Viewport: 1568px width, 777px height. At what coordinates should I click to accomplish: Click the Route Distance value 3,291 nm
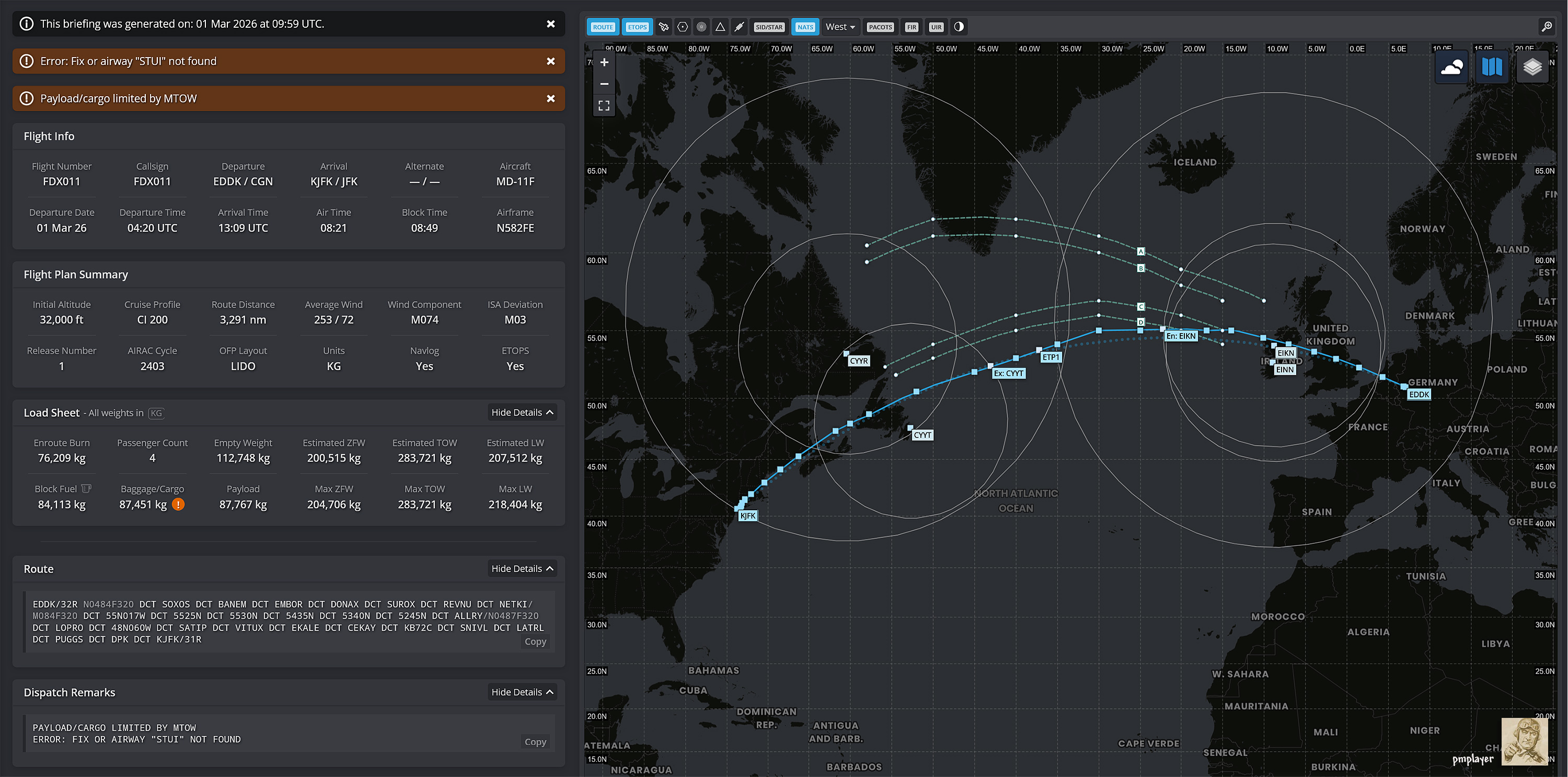pos(243,319)
